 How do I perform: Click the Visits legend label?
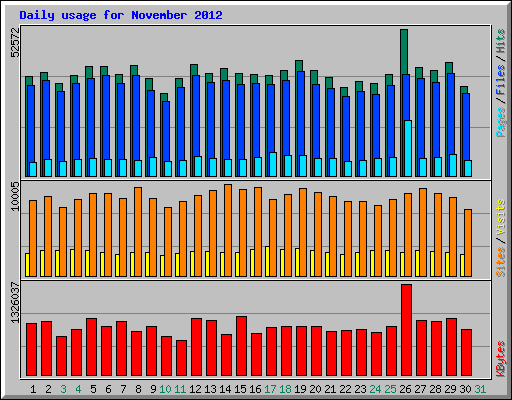pos(501,218)
